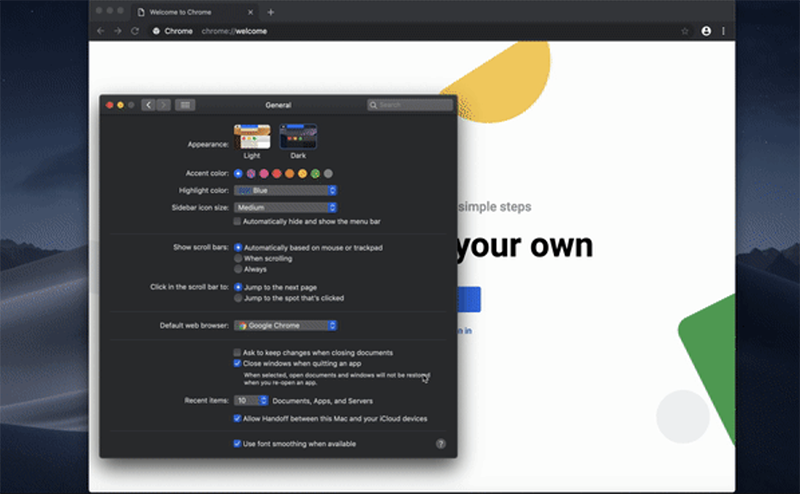The image size is (800, 494).
Task: Select Jump to the spot that's clicked
Action: (x=238, y=298)
